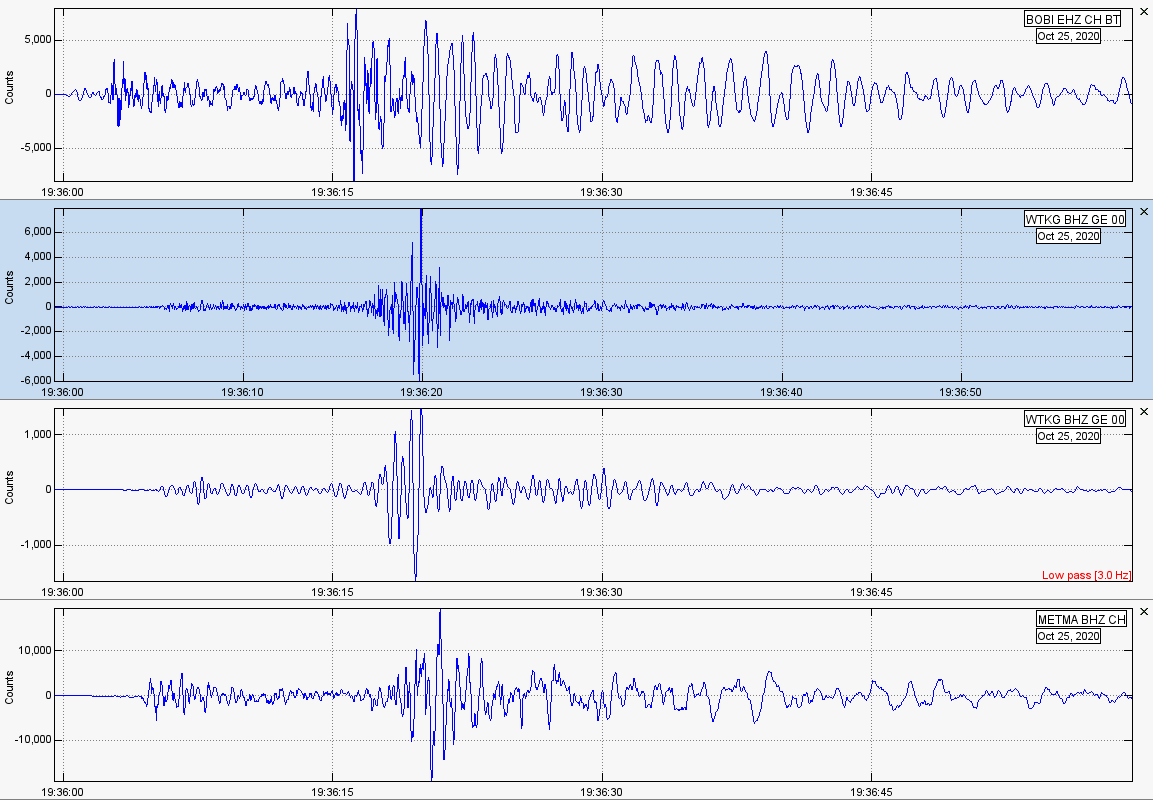
Task: Click 19:36:30 tick on the METMA time axis
Action: 602,792
